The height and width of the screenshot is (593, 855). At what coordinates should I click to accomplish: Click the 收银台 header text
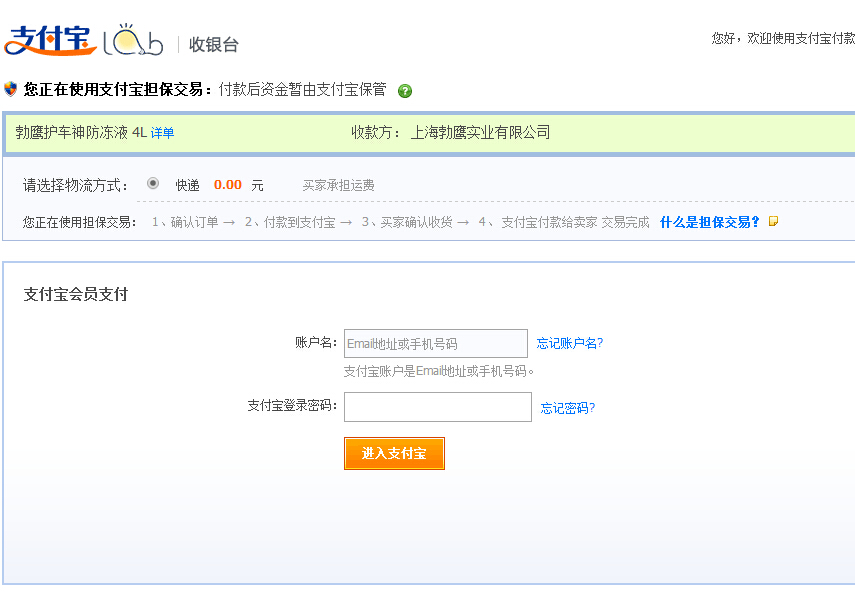214,44
